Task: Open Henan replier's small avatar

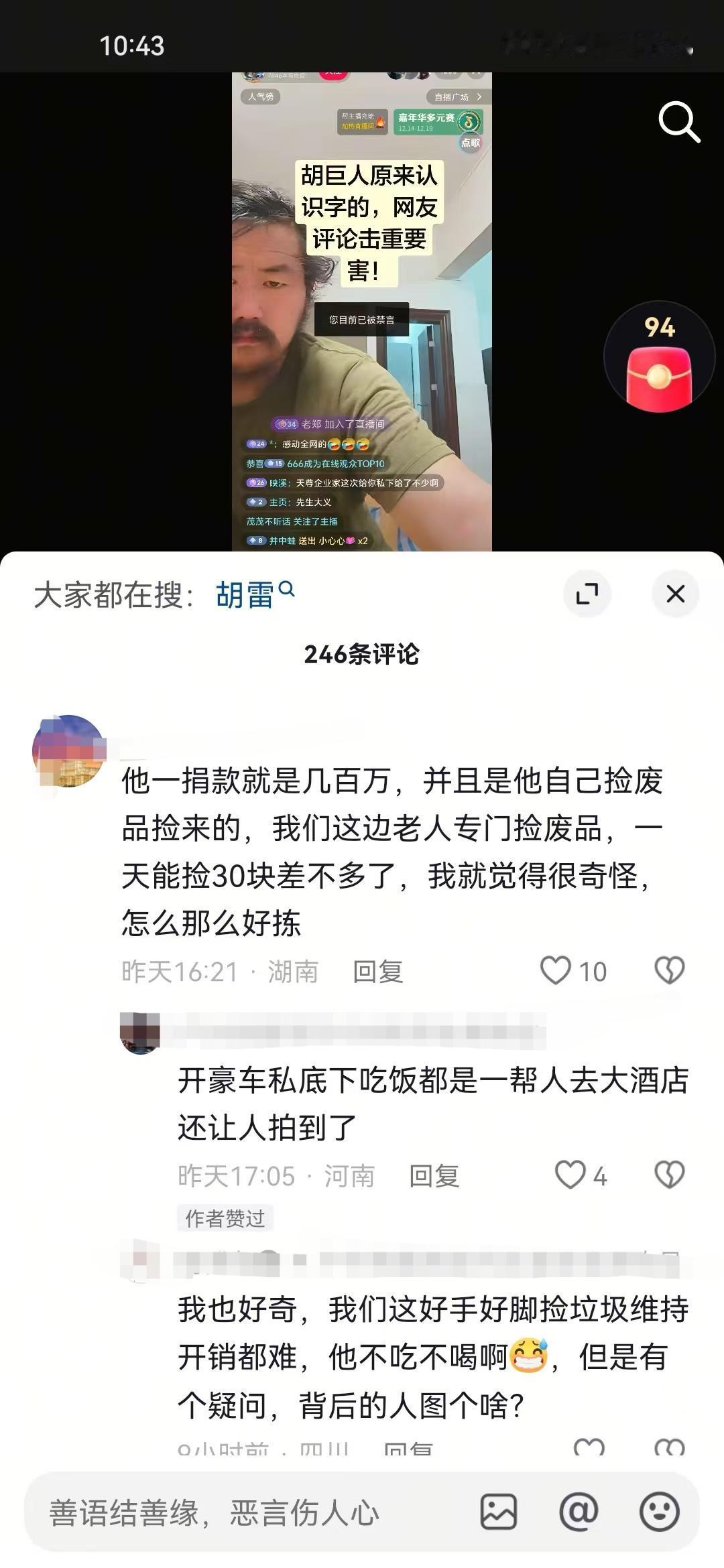Action: pos(140,1033)
